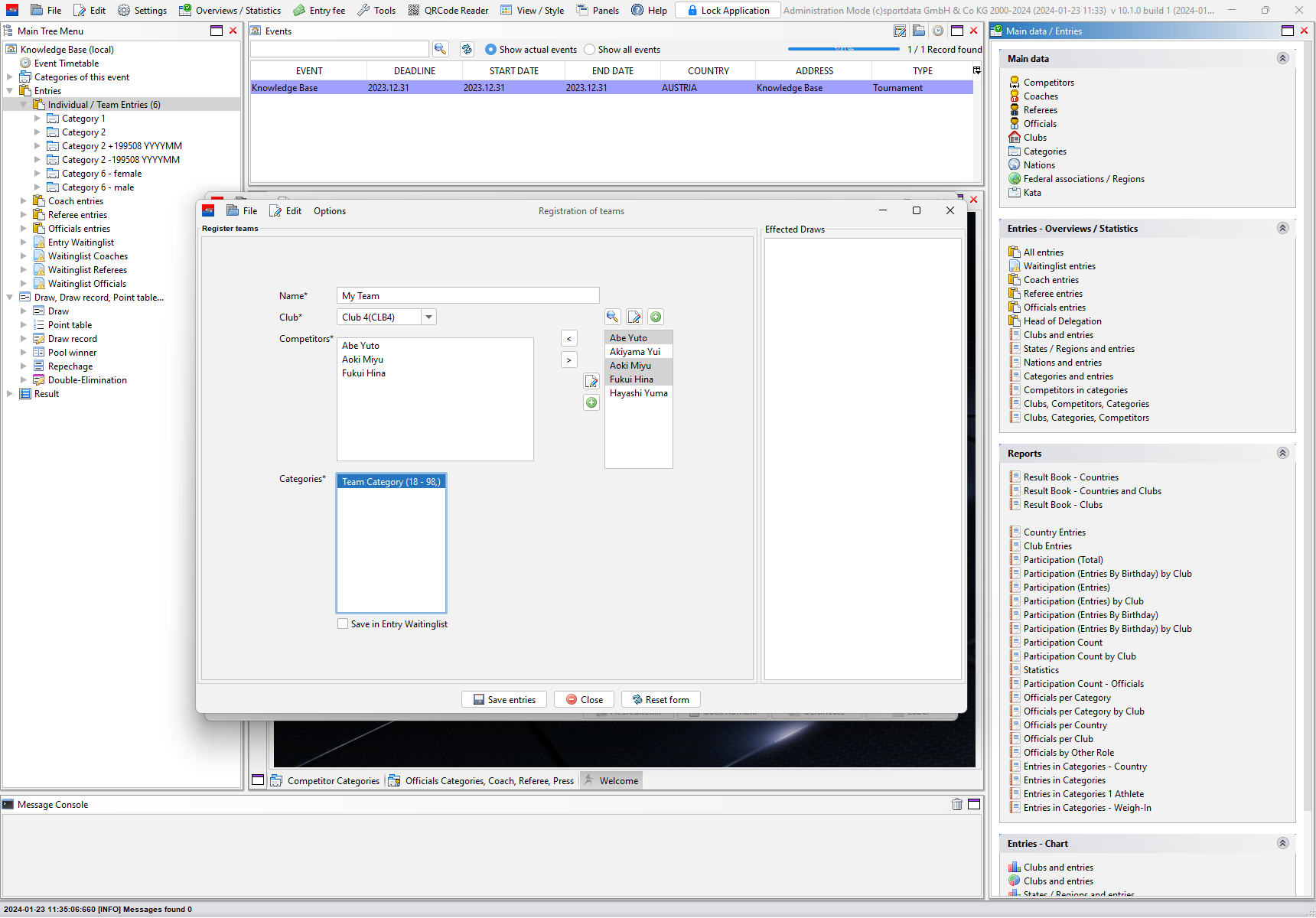Collapse the Main data section
Image resolution: width=1316 pixels, height=918 pixels.
click(x=1283, y=58)
